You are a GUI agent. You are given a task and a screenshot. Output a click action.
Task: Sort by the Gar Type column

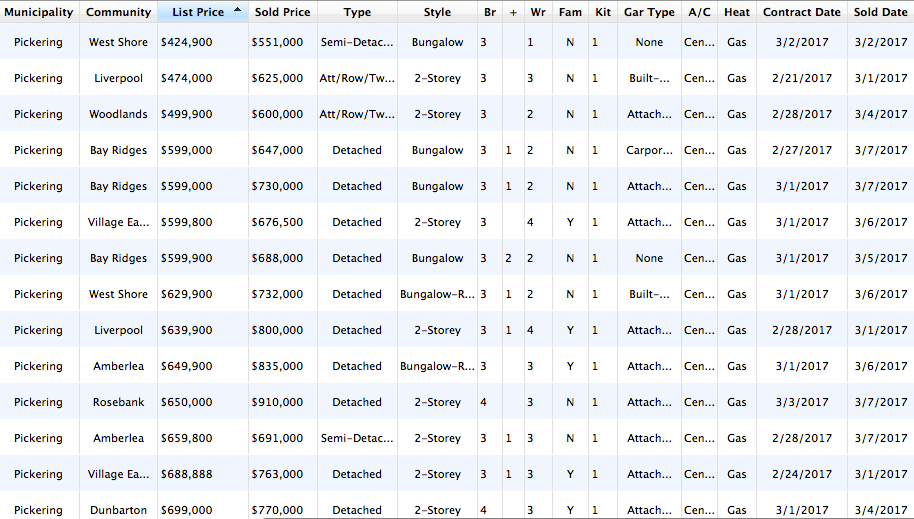[649, 13]
